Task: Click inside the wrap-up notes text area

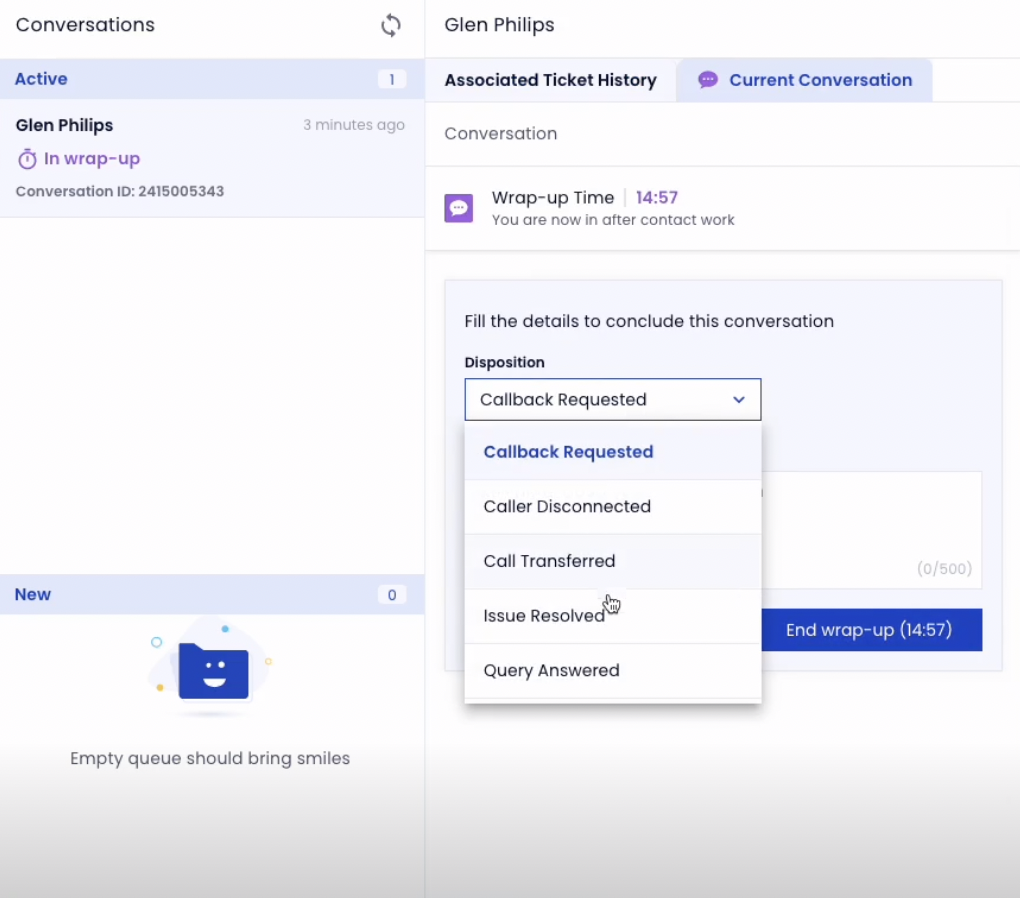Action: 870,515
